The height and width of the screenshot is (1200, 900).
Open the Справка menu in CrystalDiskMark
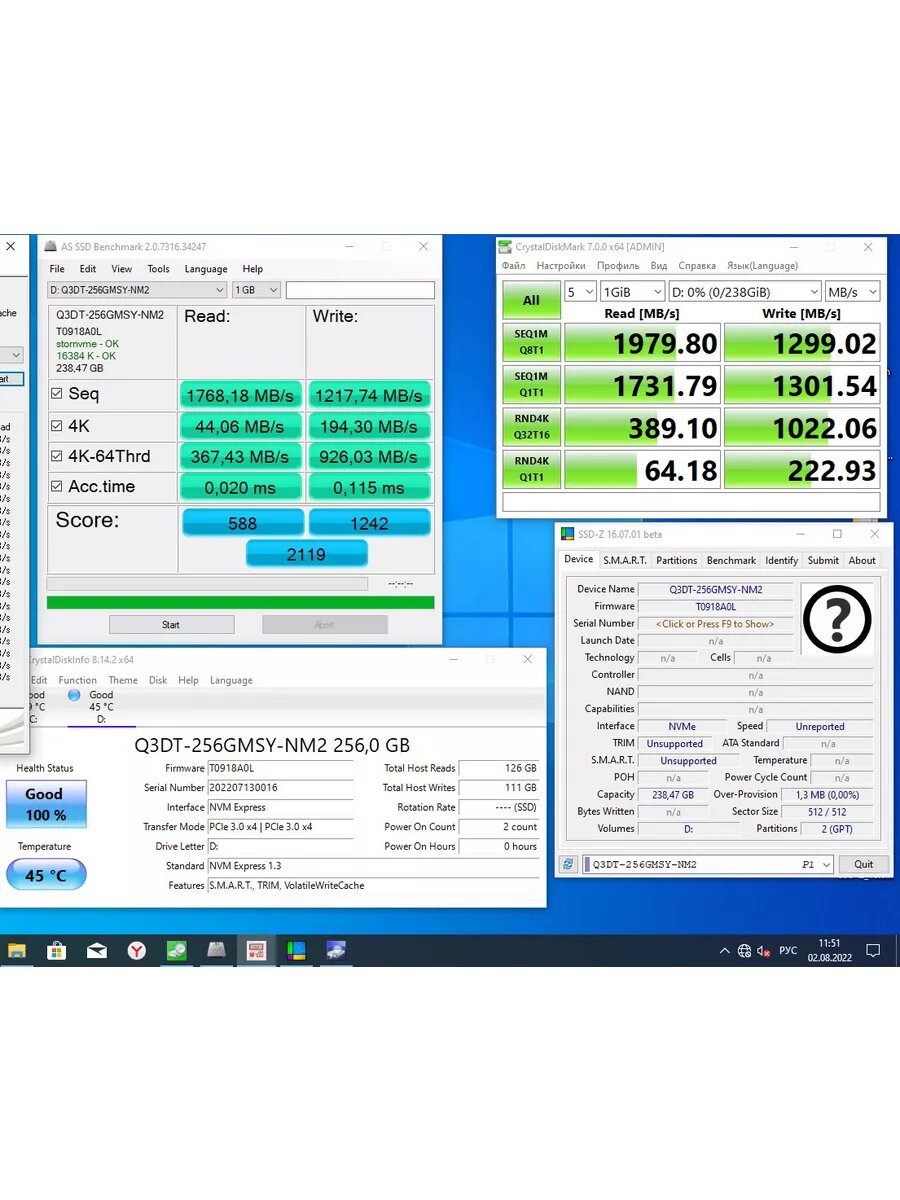tap(697, 266)
